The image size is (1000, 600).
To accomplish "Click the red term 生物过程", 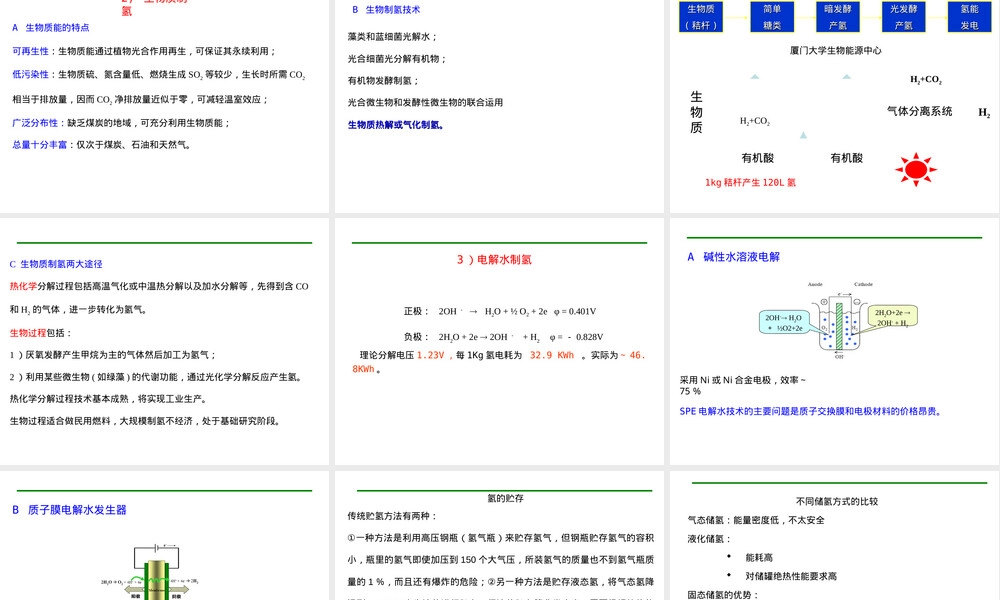I will click(x=27, y=333).
